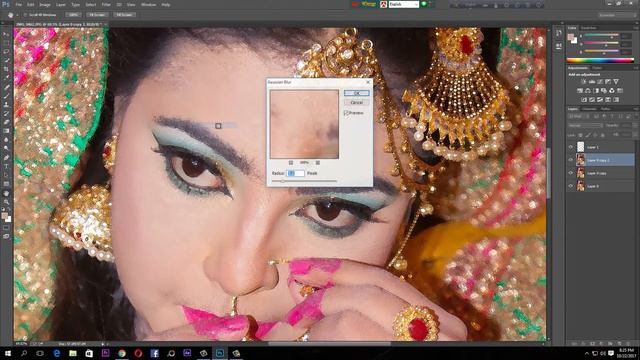Open the Image menu
This screenshot has width=640, height=360.
click(45, 4)
